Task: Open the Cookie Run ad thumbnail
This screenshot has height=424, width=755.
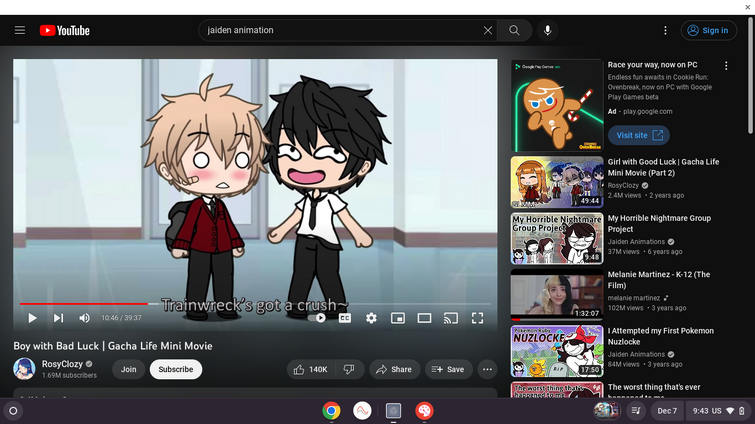Action: click(557, 105)
